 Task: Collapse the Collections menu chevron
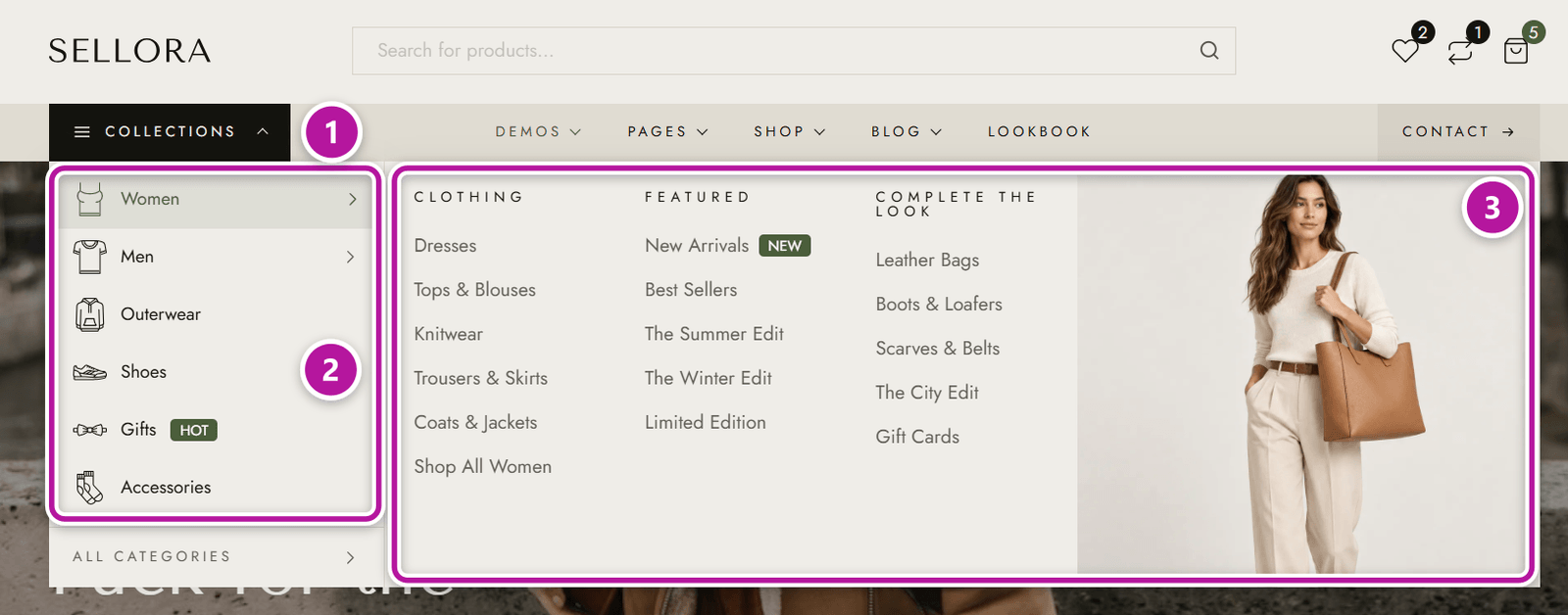tap(263, 131)
